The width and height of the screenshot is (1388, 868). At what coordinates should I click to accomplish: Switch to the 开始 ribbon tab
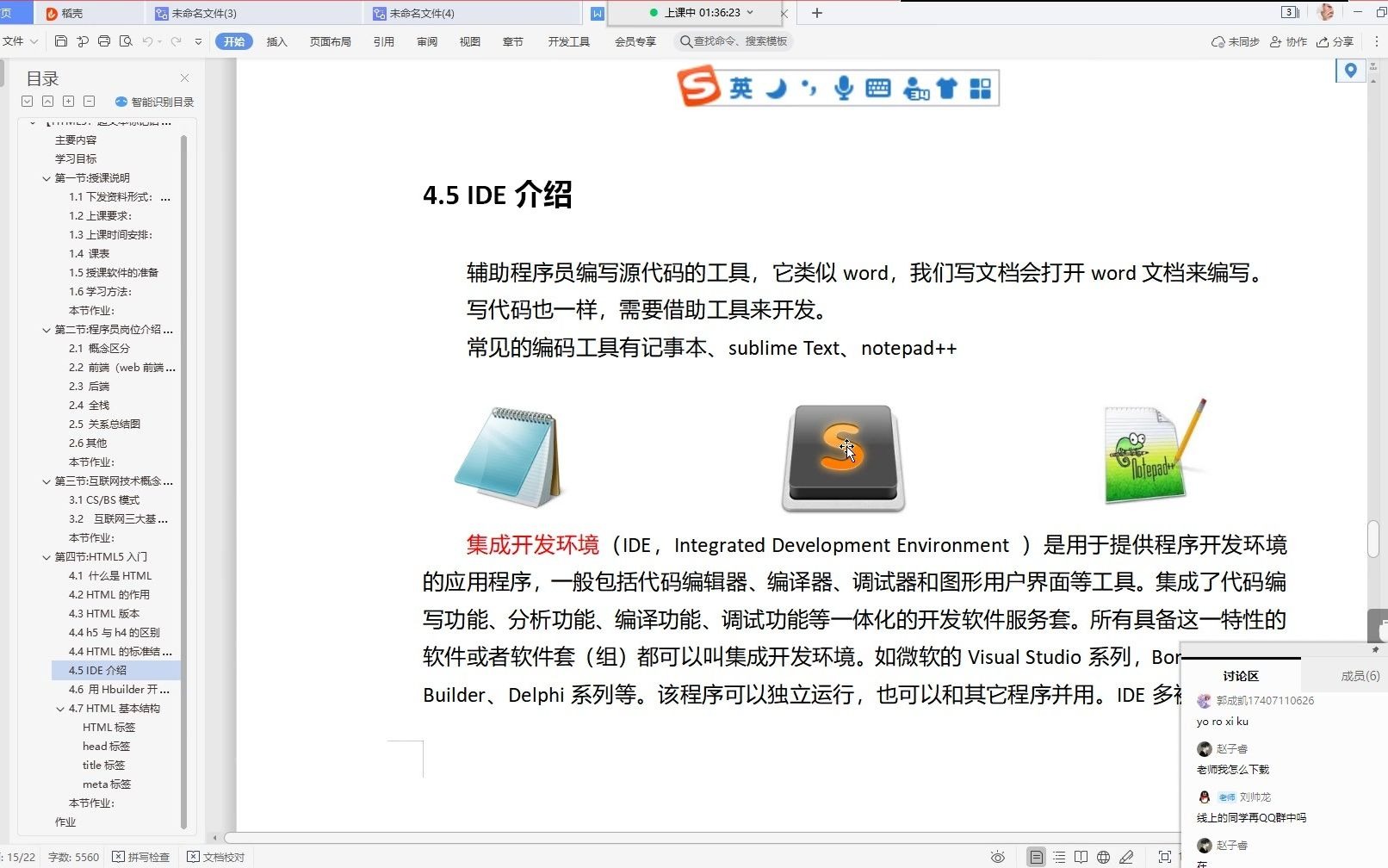[234, 41]
